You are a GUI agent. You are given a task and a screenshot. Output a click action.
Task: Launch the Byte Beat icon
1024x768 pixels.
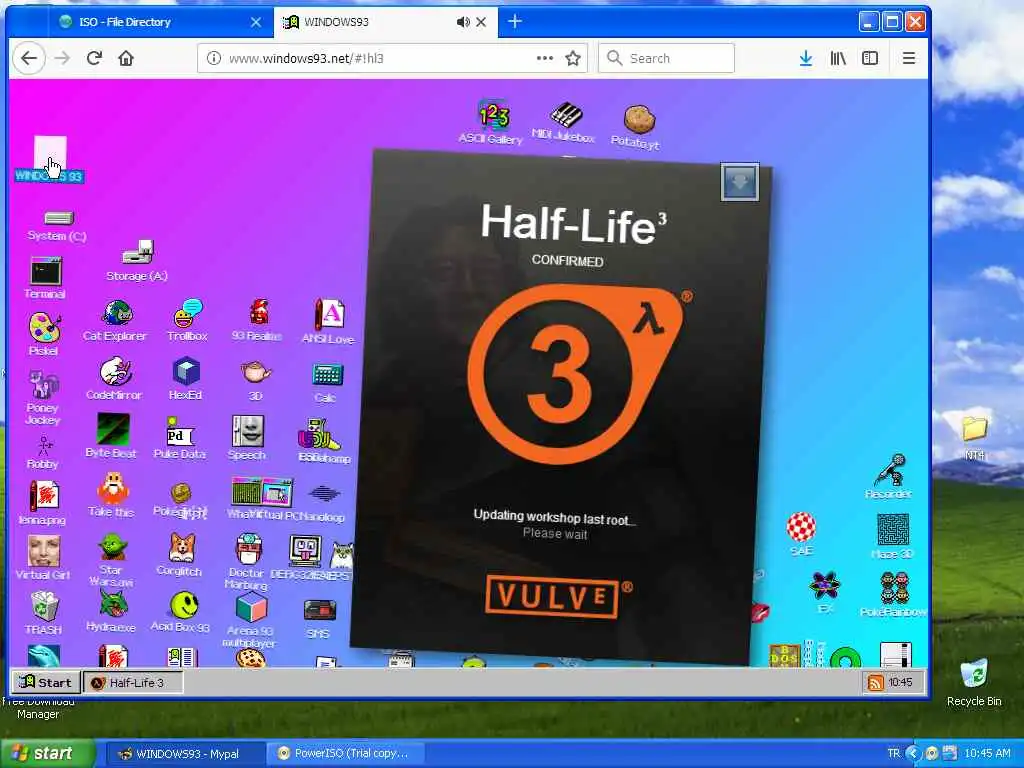click(112, 435)
